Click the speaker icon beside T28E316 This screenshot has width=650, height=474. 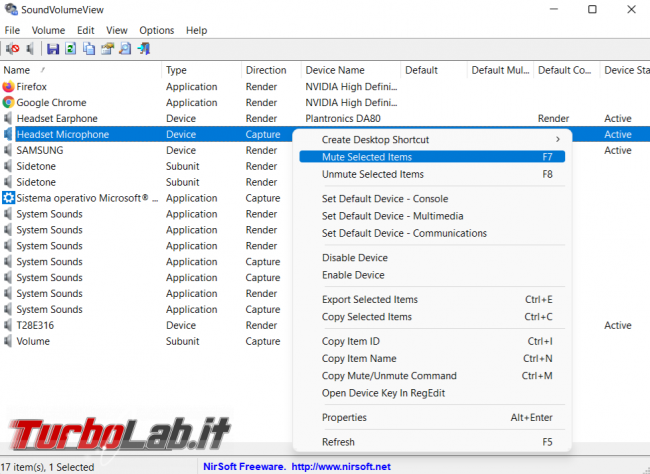8,325
